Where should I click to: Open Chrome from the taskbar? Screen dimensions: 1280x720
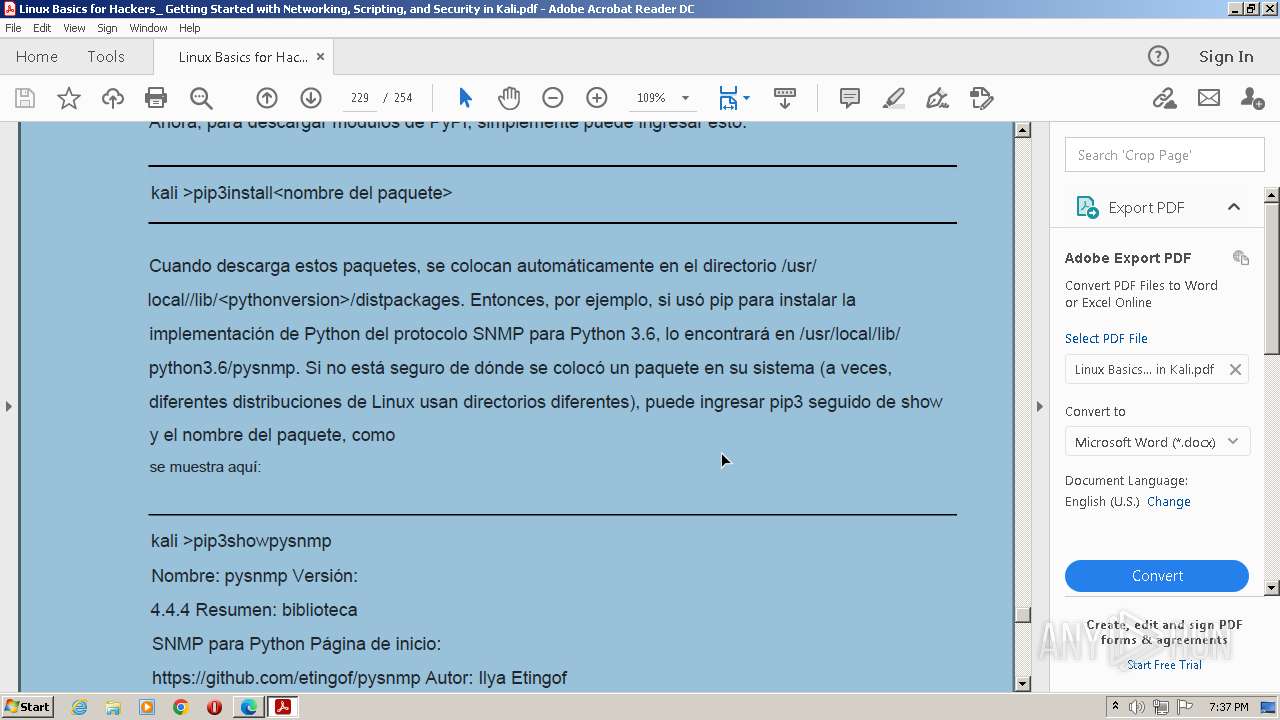(x=181, y=707)
